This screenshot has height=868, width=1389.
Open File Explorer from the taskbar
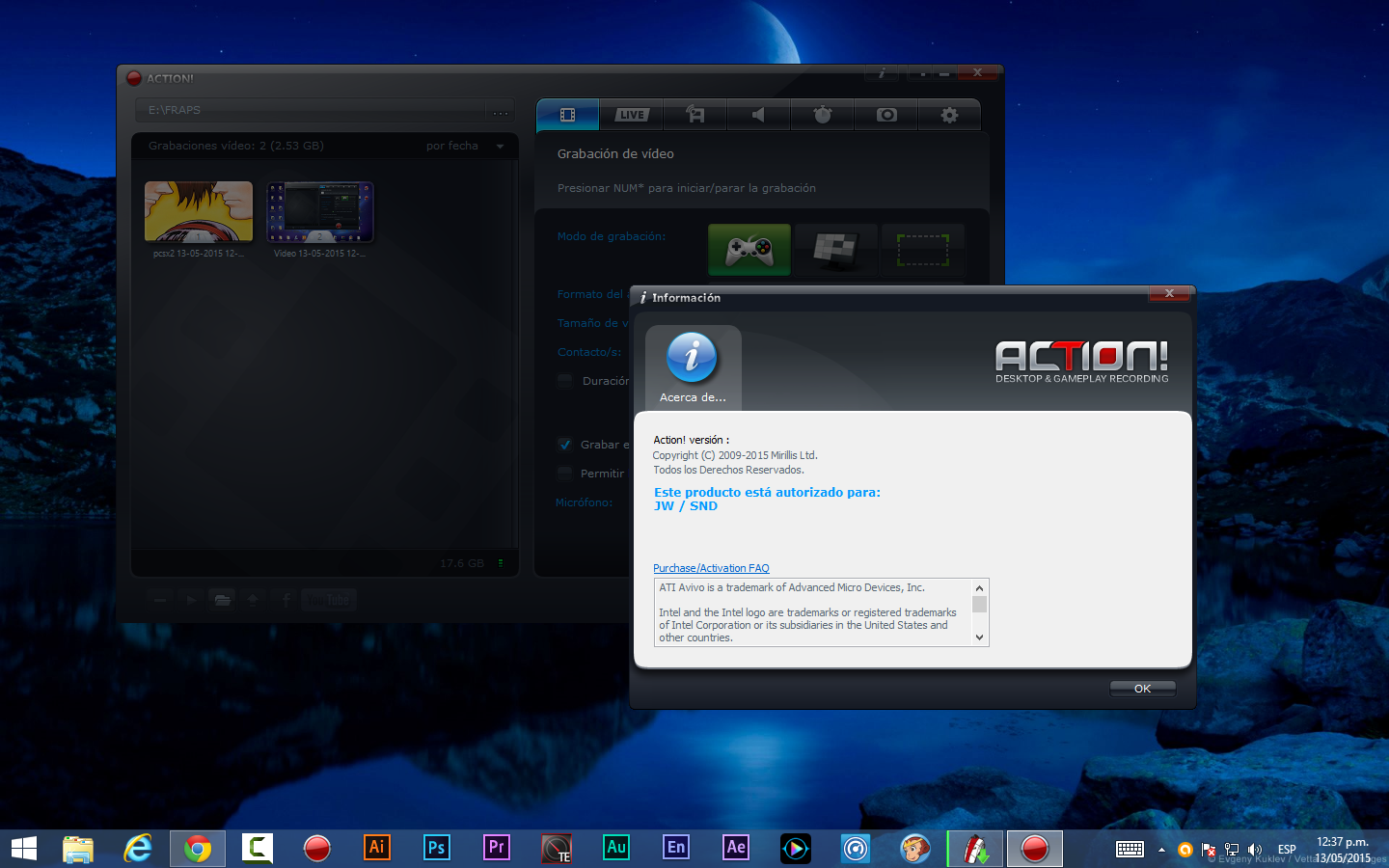point(78,849)
